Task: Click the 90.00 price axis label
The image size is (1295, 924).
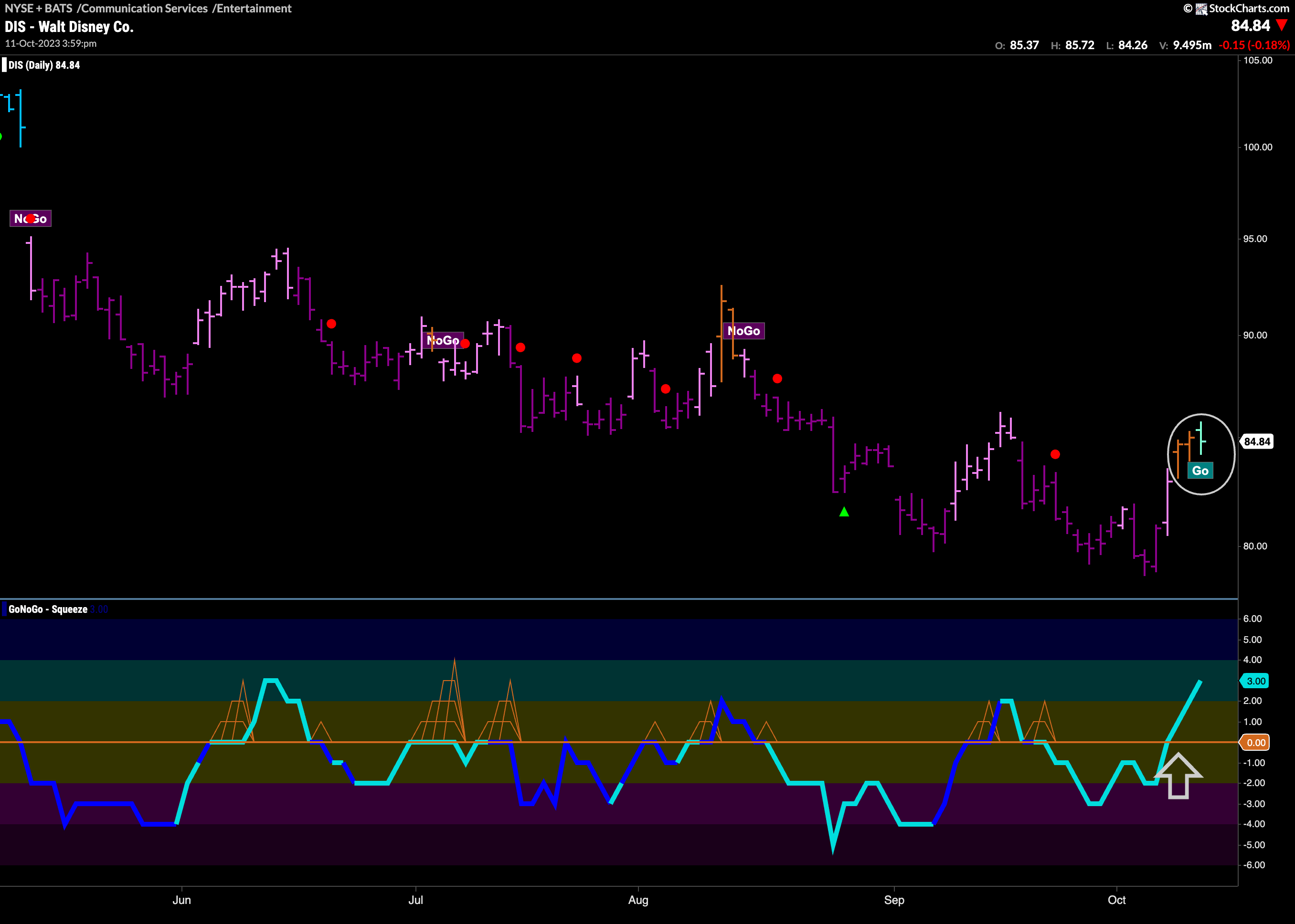Action: pyautogui.click(x=1254, y=335)
